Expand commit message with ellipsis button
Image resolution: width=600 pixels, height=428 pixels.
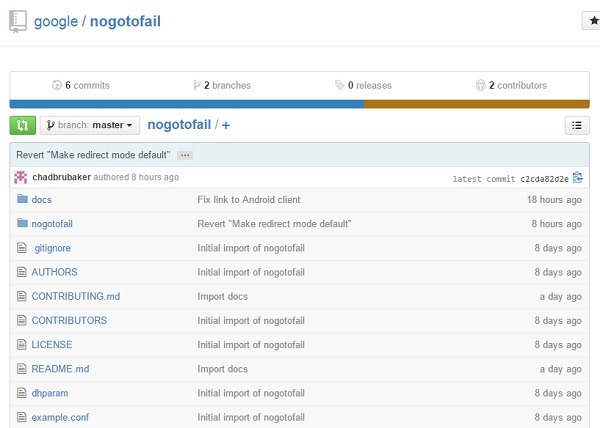tap(185, 155)
